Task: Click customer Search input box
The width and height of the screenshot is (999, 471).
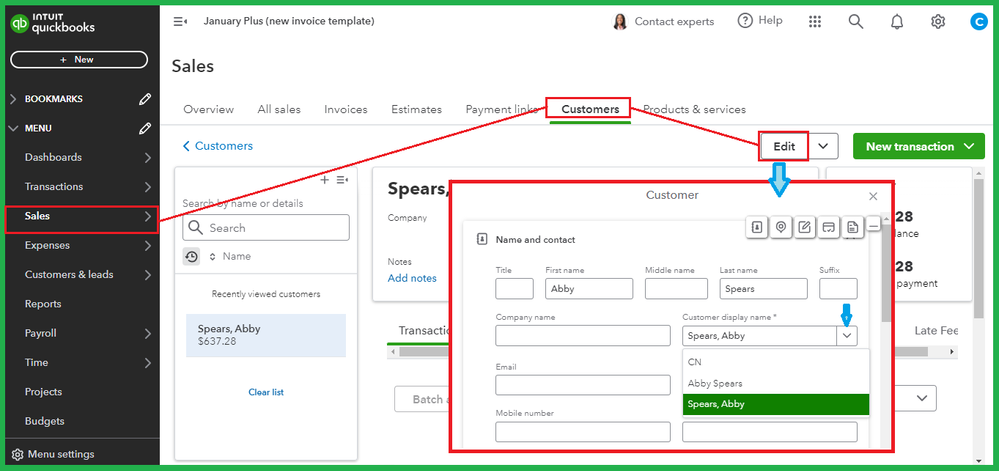Action: pos(266,228)
